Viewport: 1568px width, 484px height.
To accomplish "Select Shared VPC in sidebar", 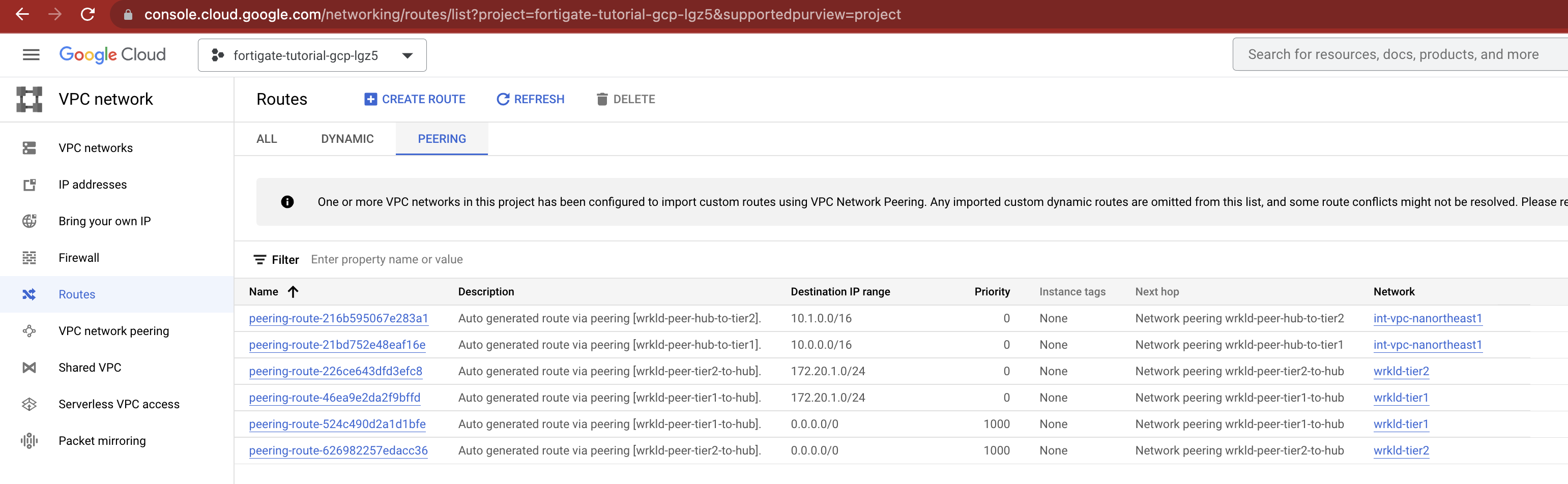I will click(x=89, y=367).
